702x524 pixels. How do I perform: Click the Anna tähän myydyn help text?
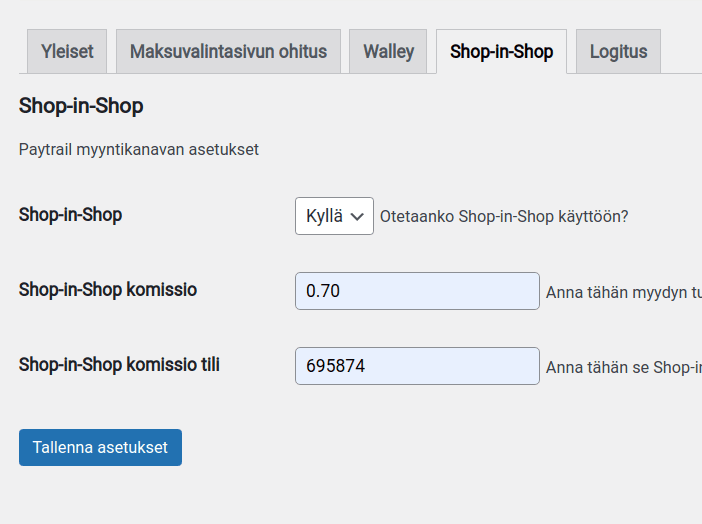tap(623, 293)
